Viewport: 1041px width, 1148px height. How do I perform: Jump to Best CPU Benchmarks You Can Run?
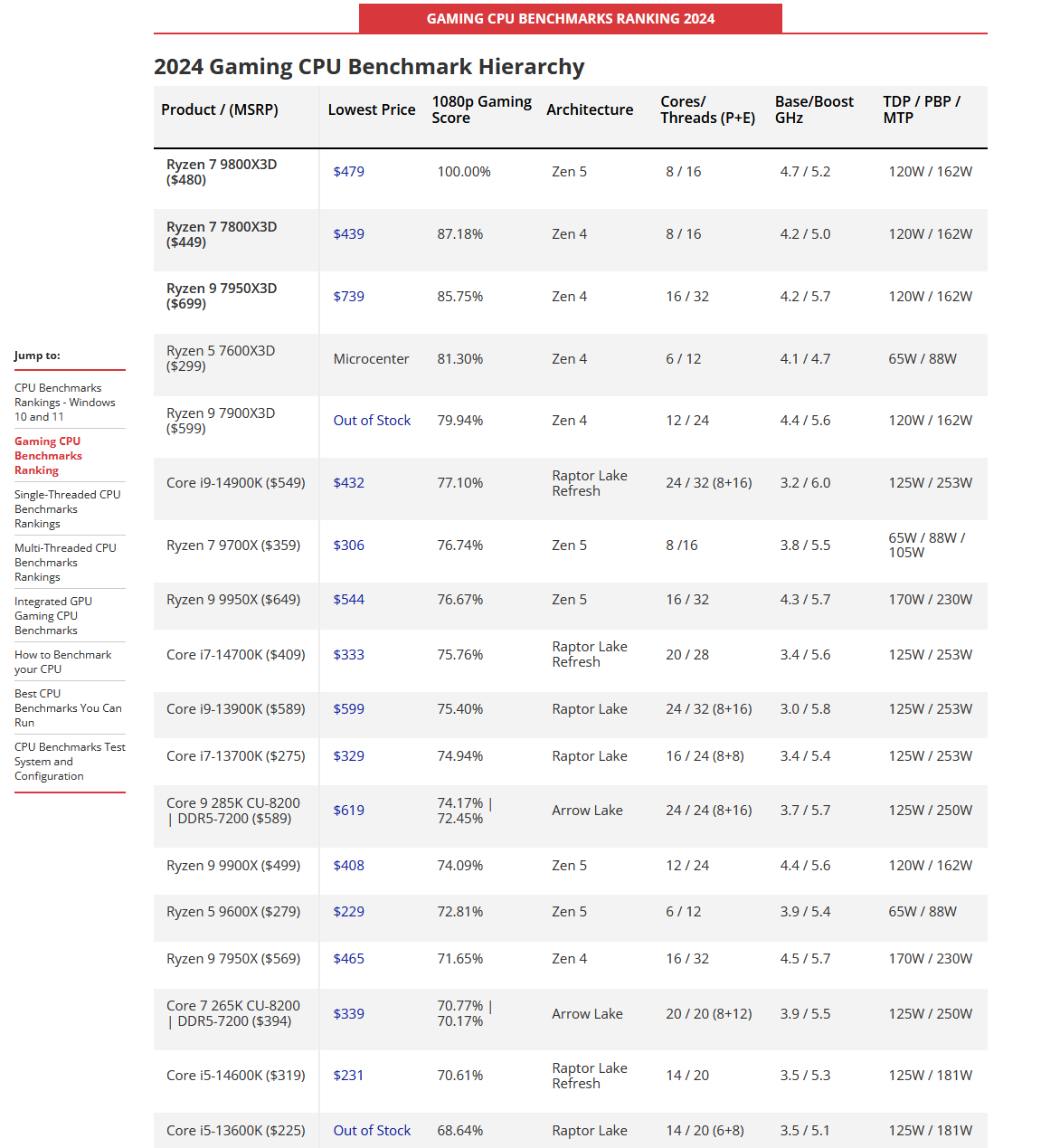(68, 708)
